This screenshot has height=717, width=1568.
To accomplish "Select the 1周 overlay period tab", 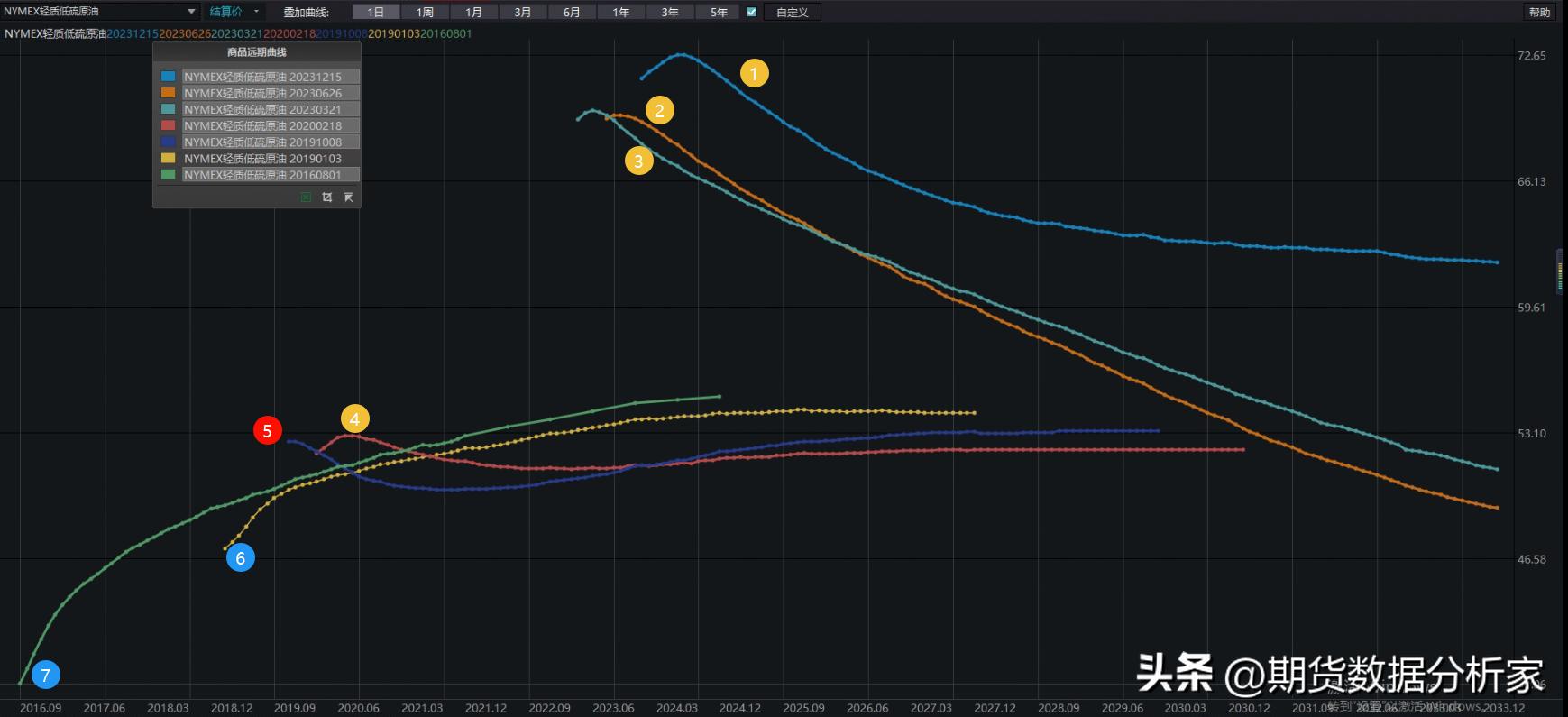I will [x=425, y=12].
